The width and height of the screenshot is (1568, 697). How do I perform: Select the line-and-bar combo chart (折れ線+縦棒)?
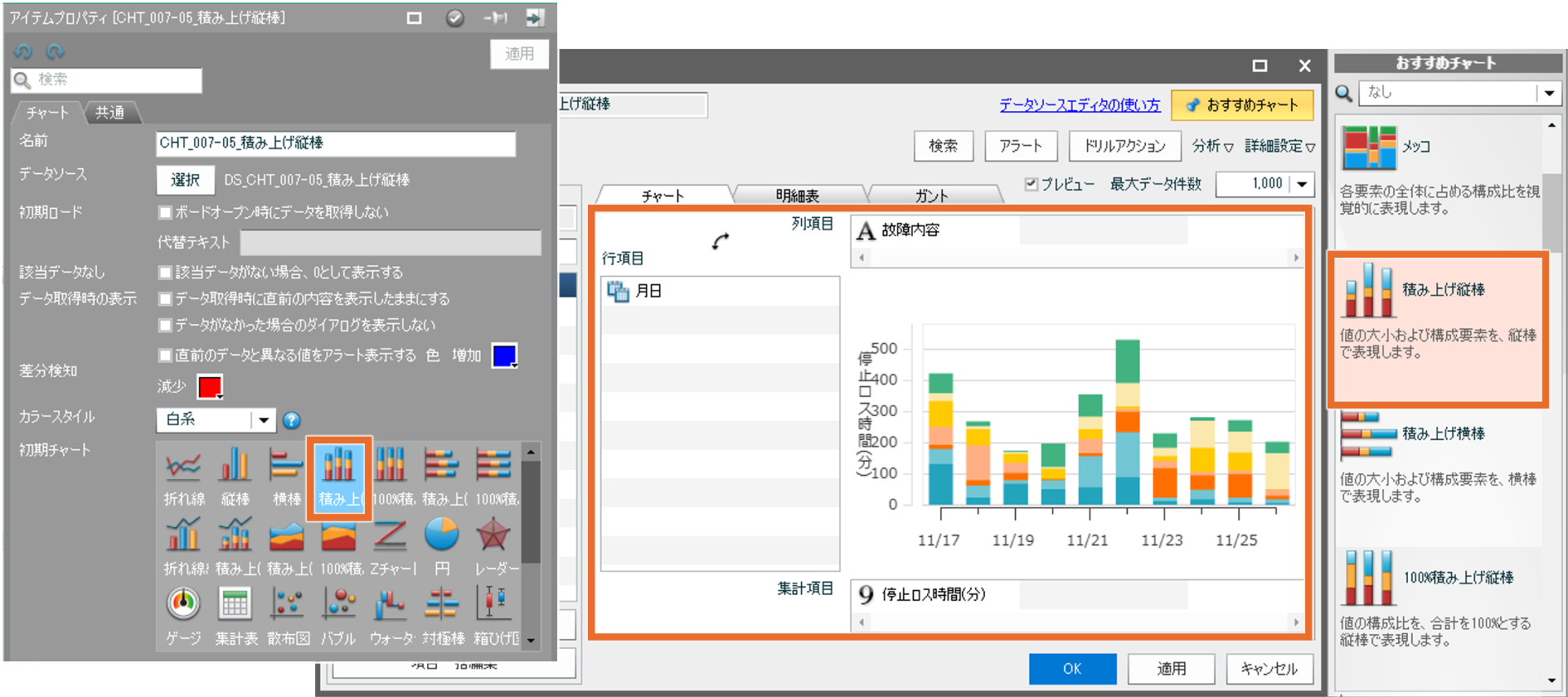pyautogui.click(x=183, y=546)
